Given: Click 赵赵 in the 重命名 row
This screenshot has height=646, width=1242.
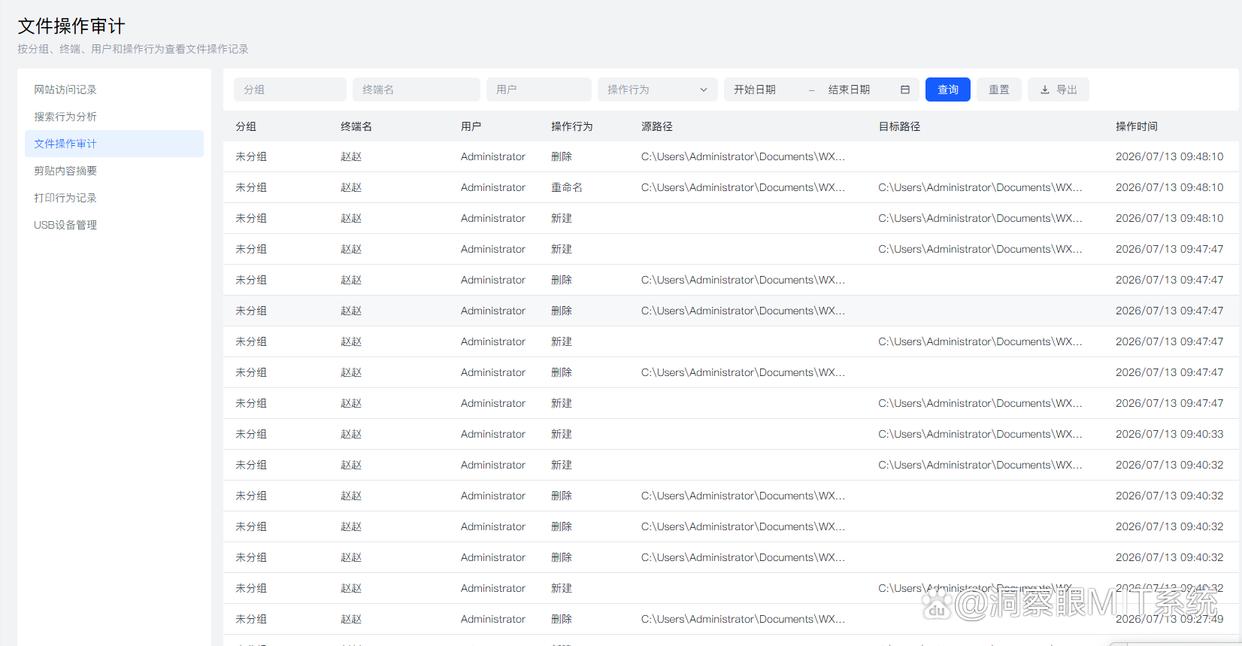Looking at the screenshot, I should pyautogui.click(x=351, y=188).
